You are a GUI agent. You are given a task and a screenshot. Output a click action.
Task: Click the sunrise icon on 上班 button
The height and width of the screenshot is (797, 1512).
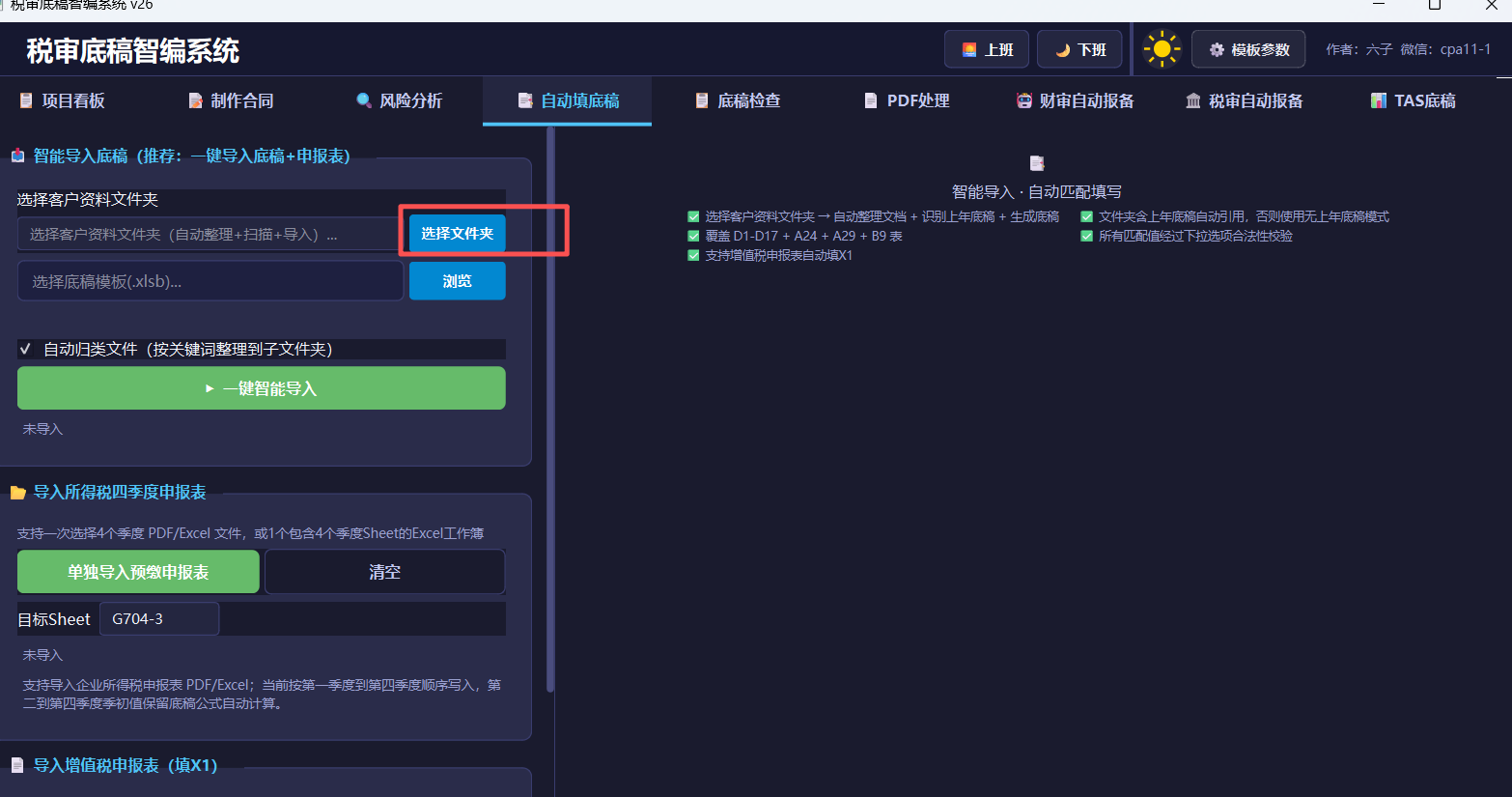click(x=969, y=49)
